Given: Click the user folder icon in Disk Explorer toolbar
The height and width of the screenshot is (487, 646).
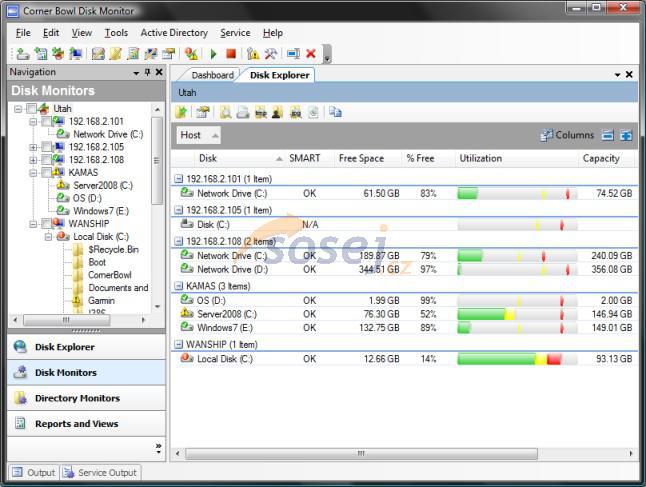Looking at the screenshot, I should point(278,112).
